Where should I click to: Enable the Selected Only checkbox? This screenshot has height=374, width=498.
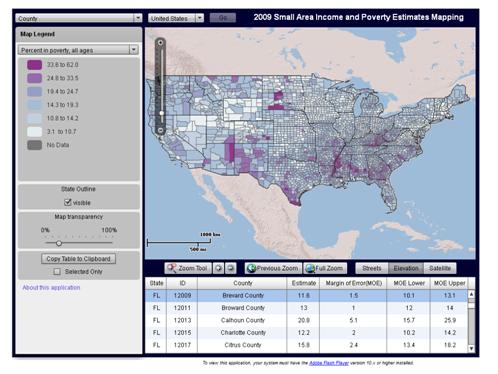(x=57, y=272)
